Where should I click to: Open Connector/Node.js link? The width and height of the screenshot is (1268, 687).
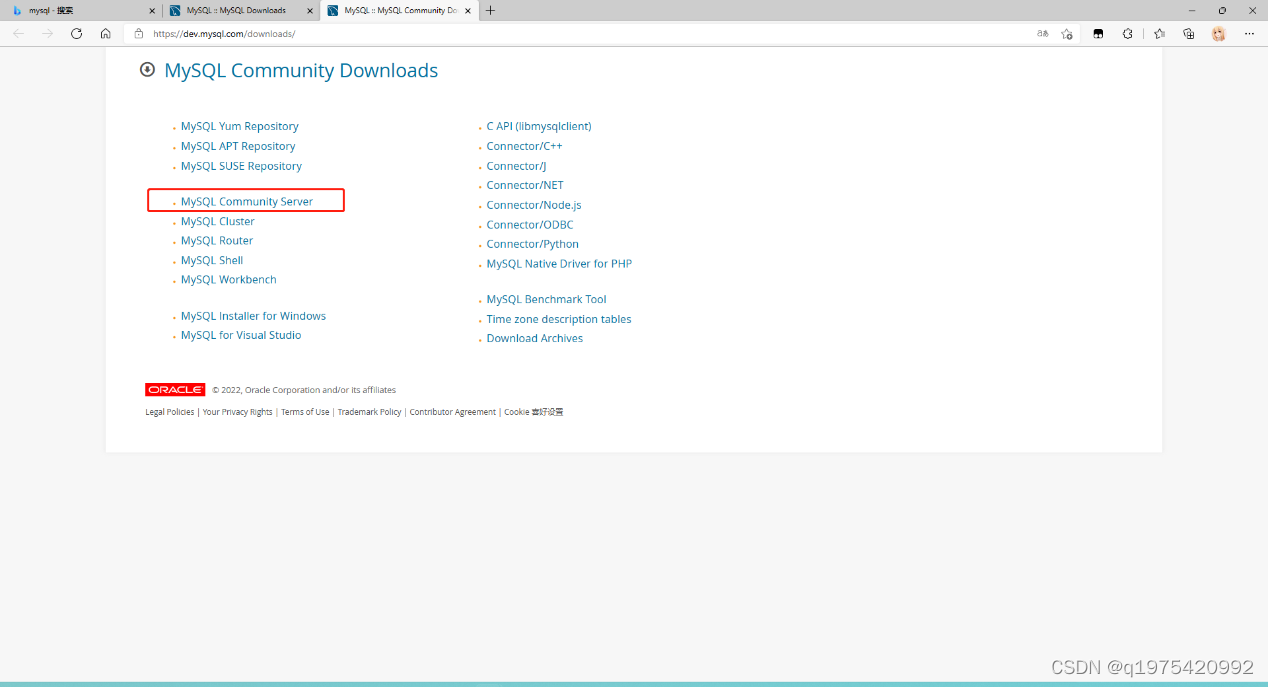coord(534,205)
